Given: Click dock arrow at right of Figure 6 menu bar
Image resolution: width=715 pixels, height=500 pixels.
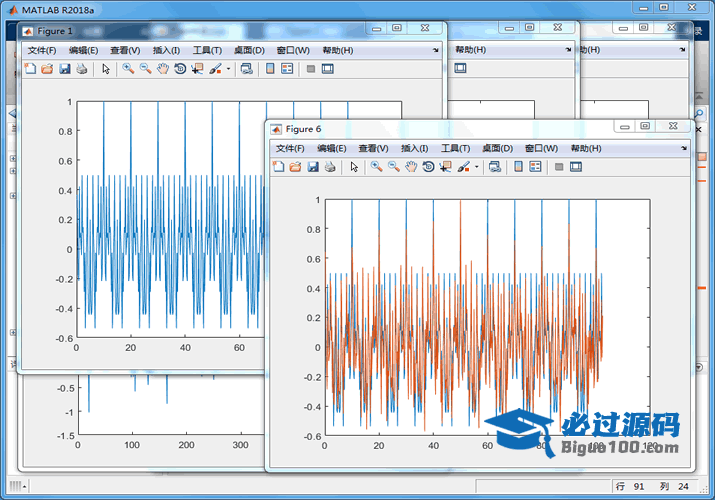Looking at the screenshot, I should point(684,148).
